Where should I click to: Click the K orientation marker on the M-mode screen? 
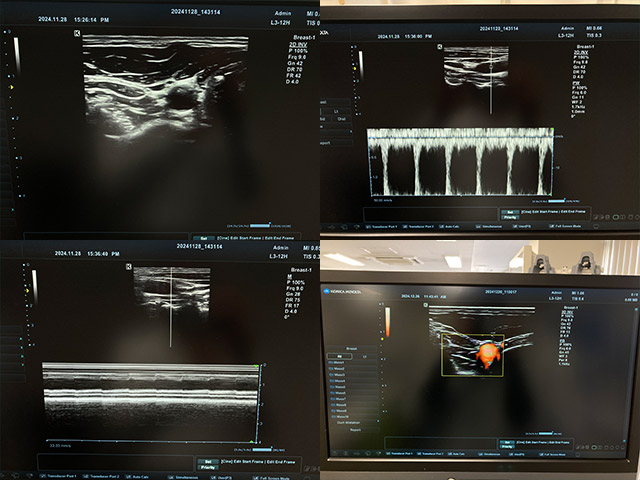click(x=129, y=267)
